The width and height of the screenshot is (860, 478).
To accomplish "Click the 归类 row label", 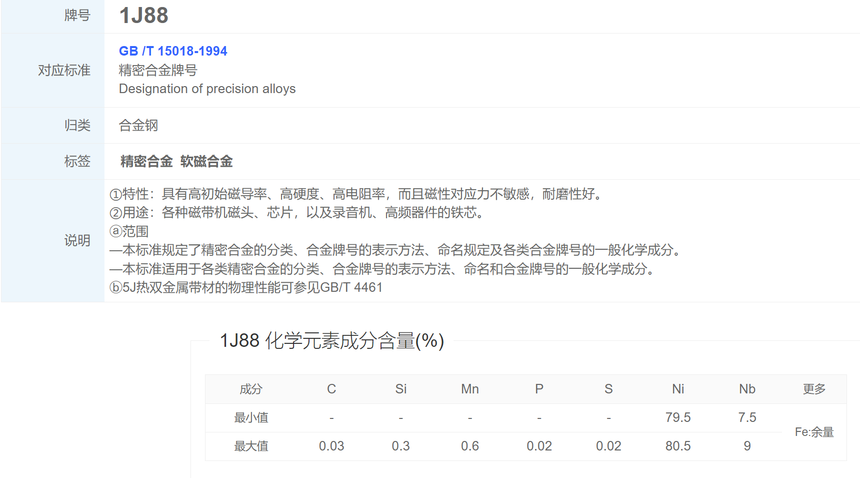I will pyautogui.click(x=77, y=125).
